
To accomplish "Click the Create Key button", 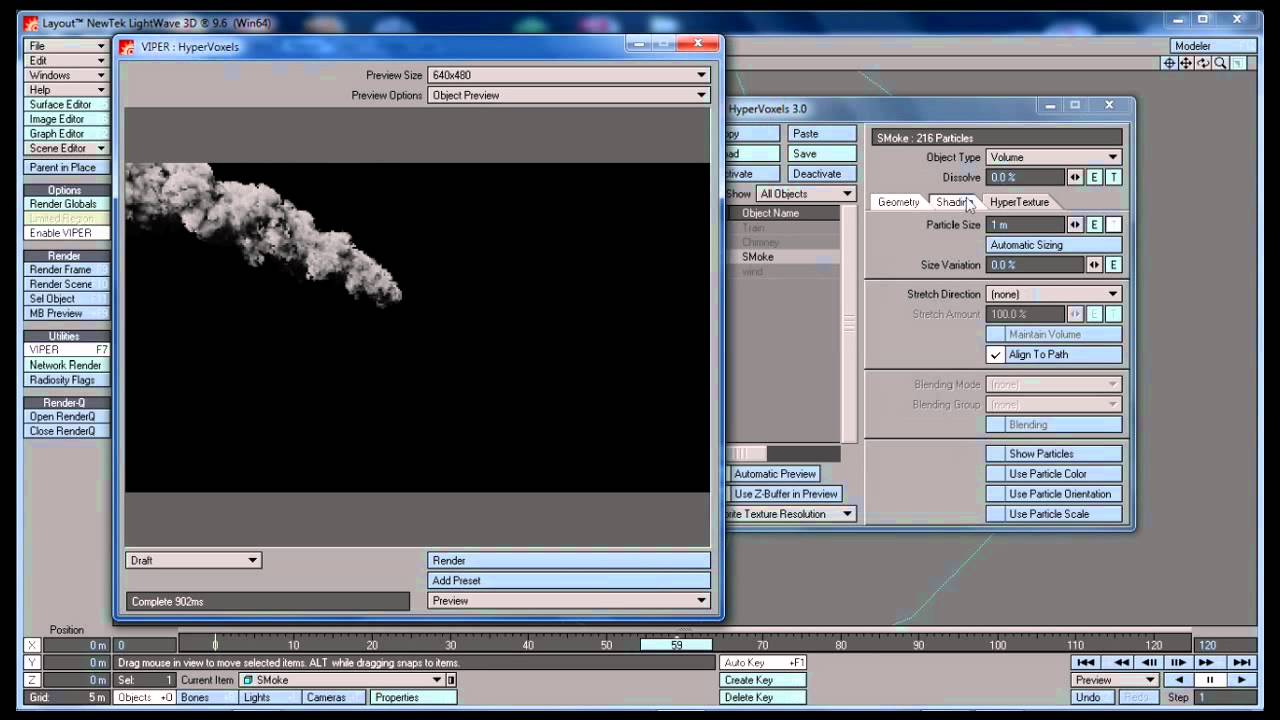I will [763, 680].
